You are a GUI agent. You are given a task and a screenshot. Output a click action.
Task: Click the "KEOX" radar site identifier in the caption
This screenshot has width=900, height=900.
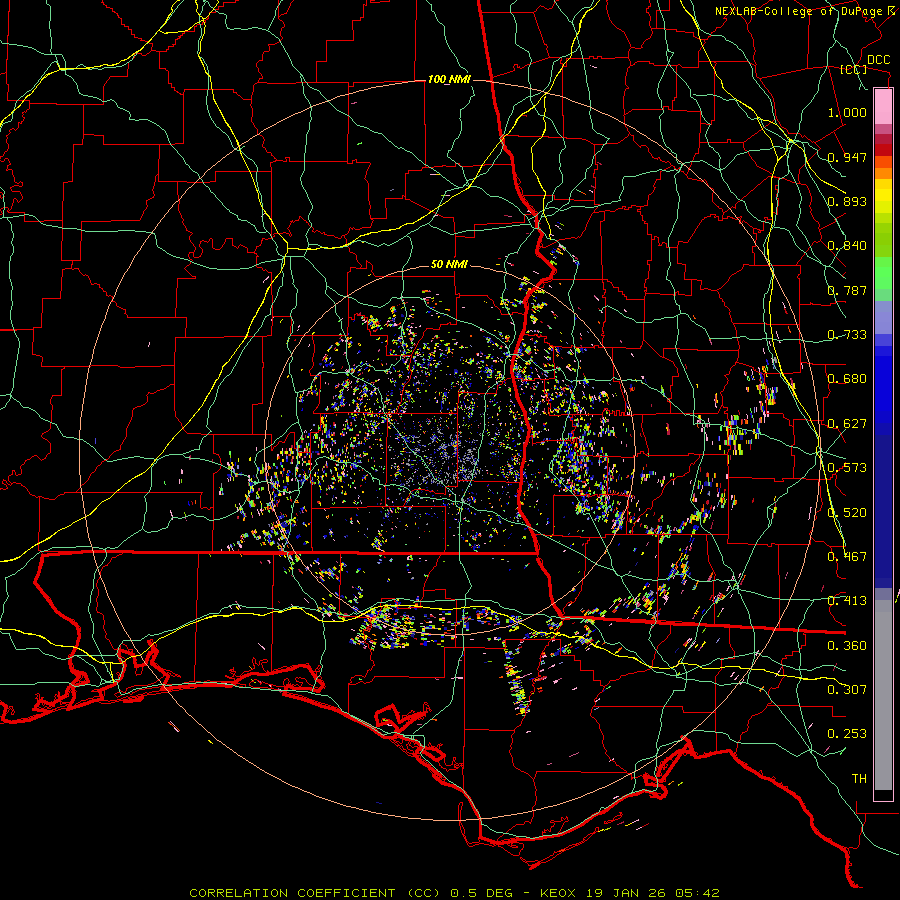point(559,893)
